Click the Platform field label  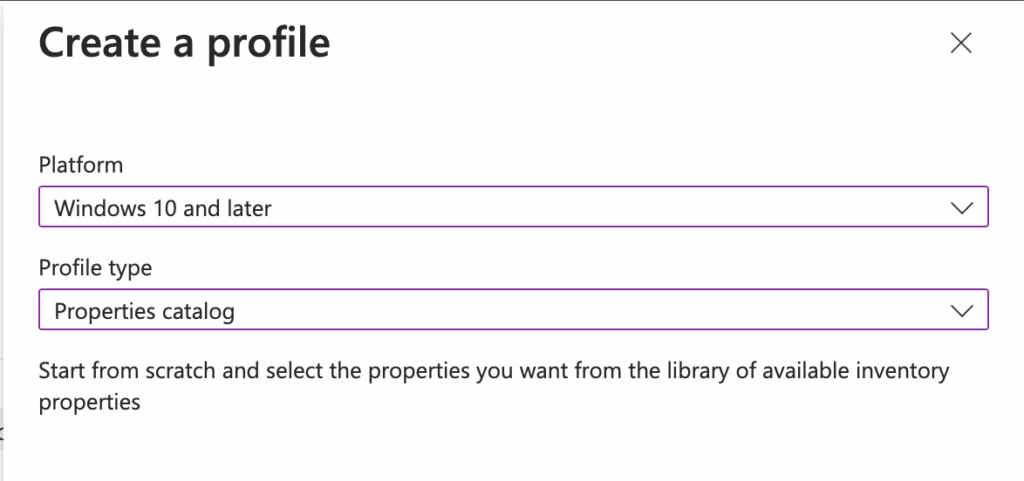click(81, 164)
